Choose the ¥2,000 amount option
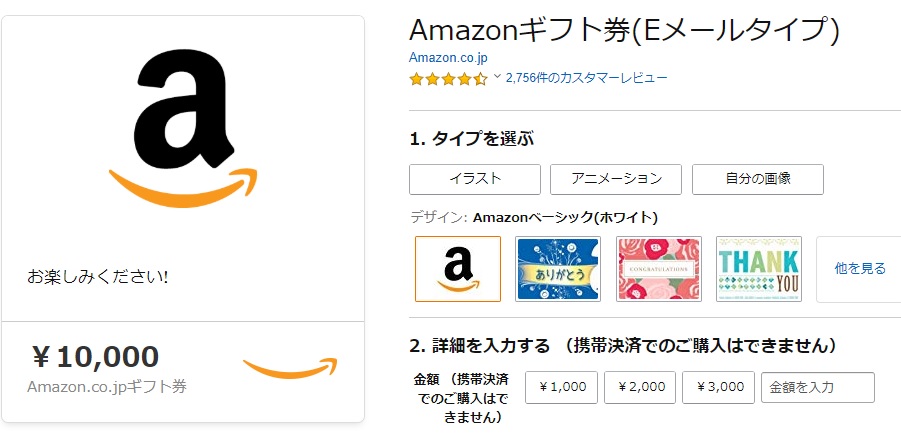901x436 pixels. coord(640,387)
